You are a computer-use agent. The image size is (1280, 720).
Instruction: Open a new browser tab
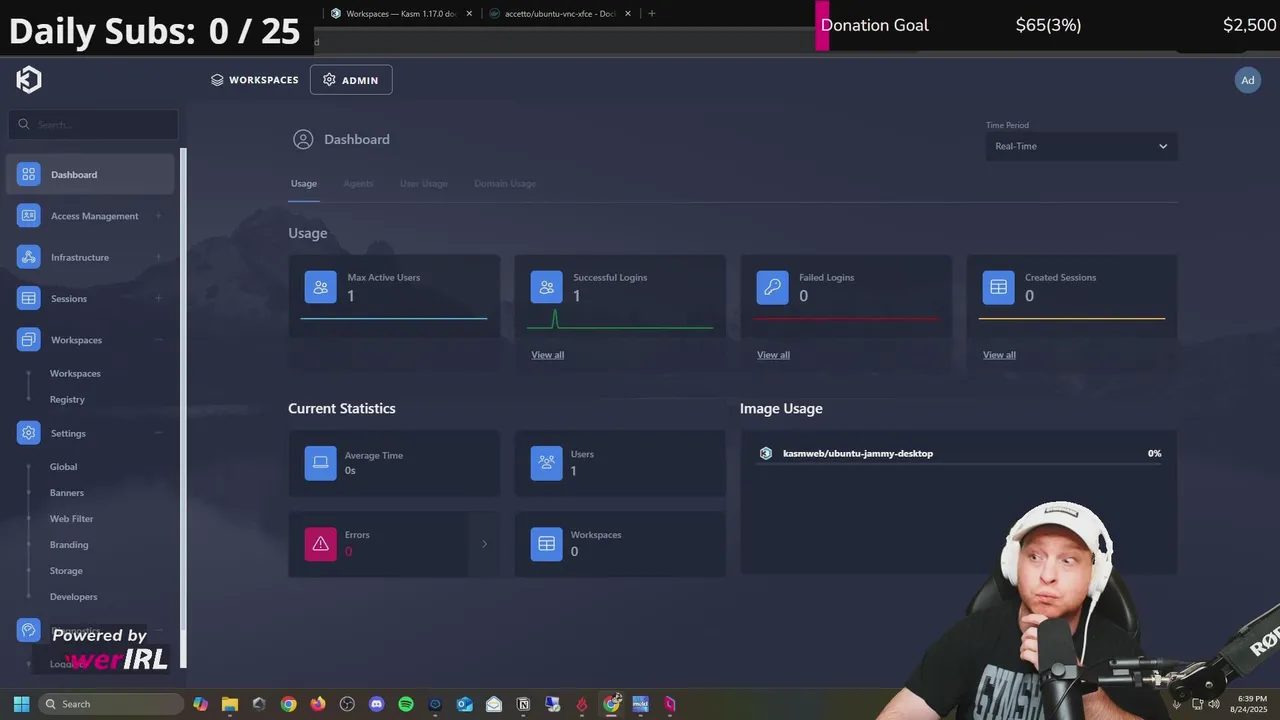point(652,14)
